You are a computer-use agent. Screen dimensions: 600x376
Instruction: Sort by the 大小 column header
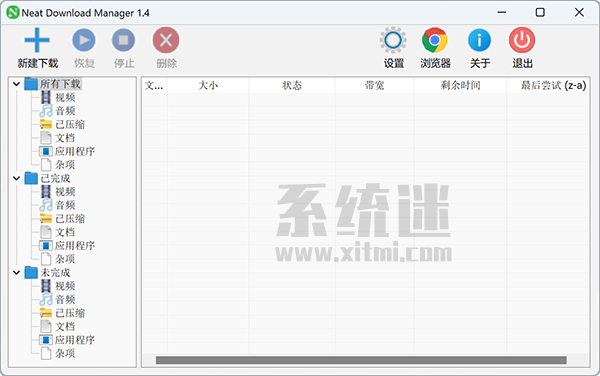(x=208, y=85)
